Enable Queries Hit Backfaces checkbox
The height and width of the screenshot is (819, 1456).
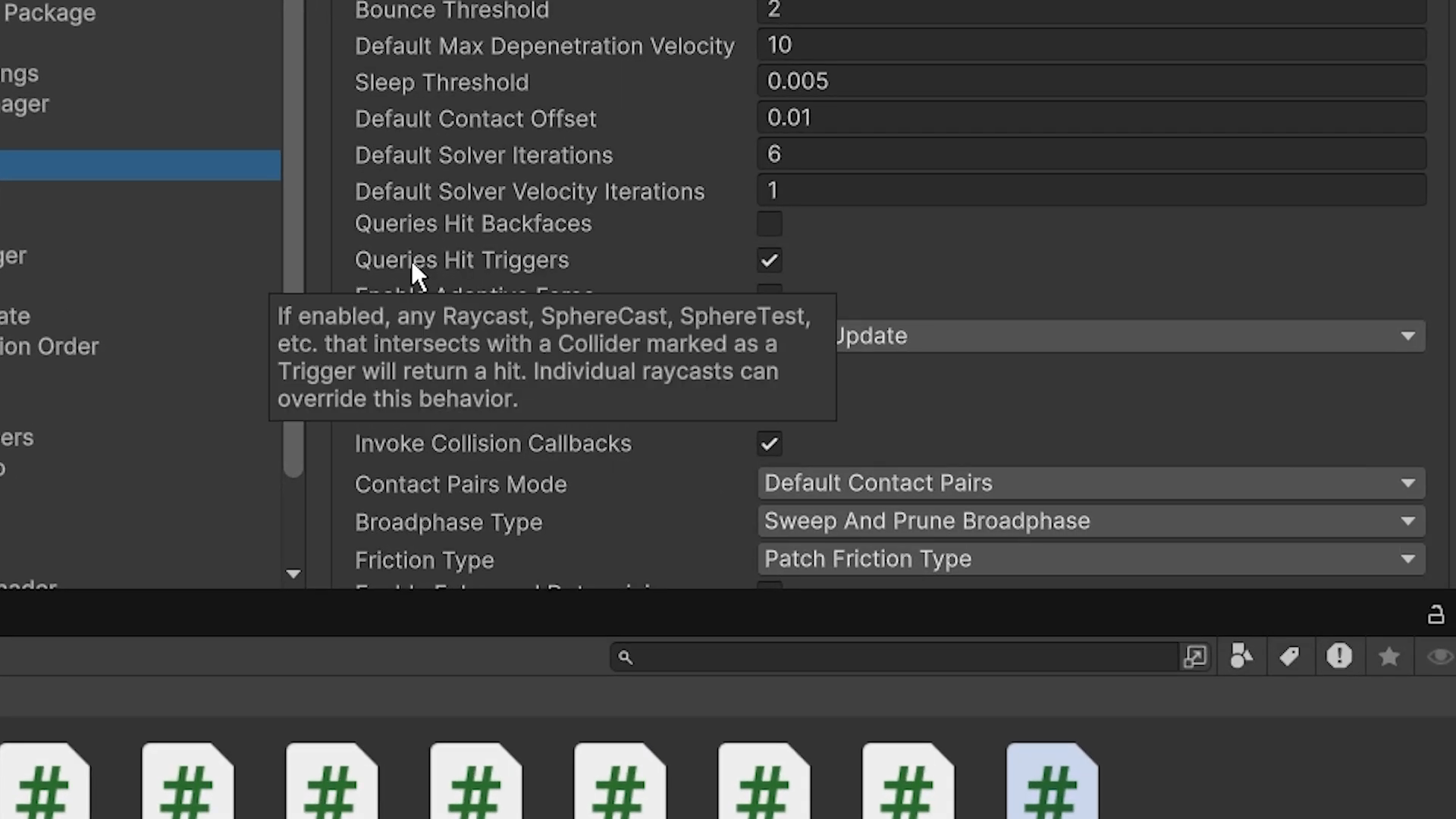[x=769, y=224]
